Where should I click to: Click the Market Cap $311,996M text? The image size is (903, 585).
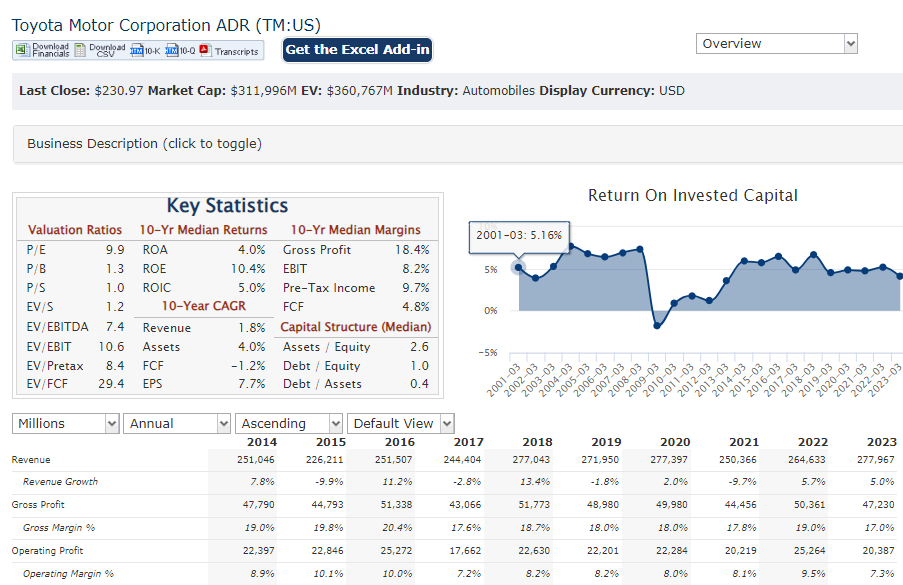pyautogui.click(x=222, y=90)
